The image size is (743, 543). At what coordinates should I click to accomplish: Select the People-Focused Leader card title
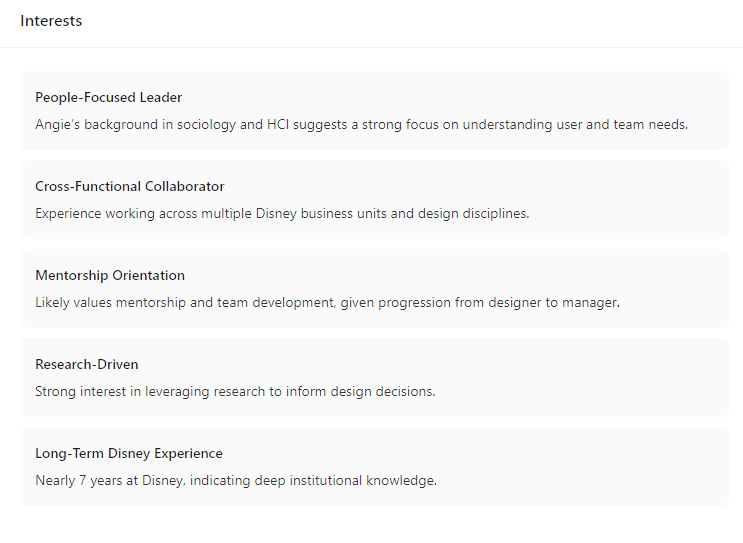[x=108, y=97]
